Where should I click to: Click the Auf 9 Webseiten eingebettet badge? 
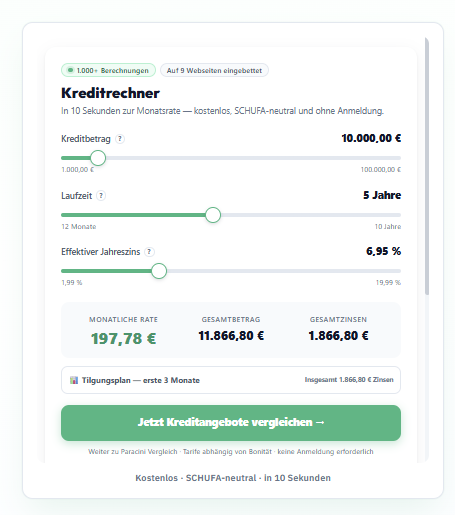(x=214, y=70)
